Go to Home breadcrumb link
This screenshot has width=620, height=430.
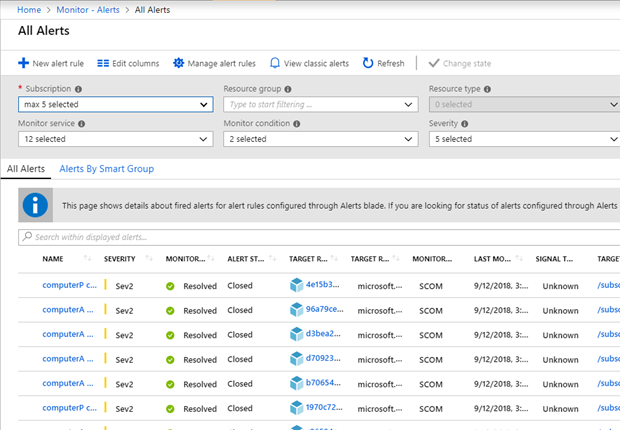coord(30,9)
